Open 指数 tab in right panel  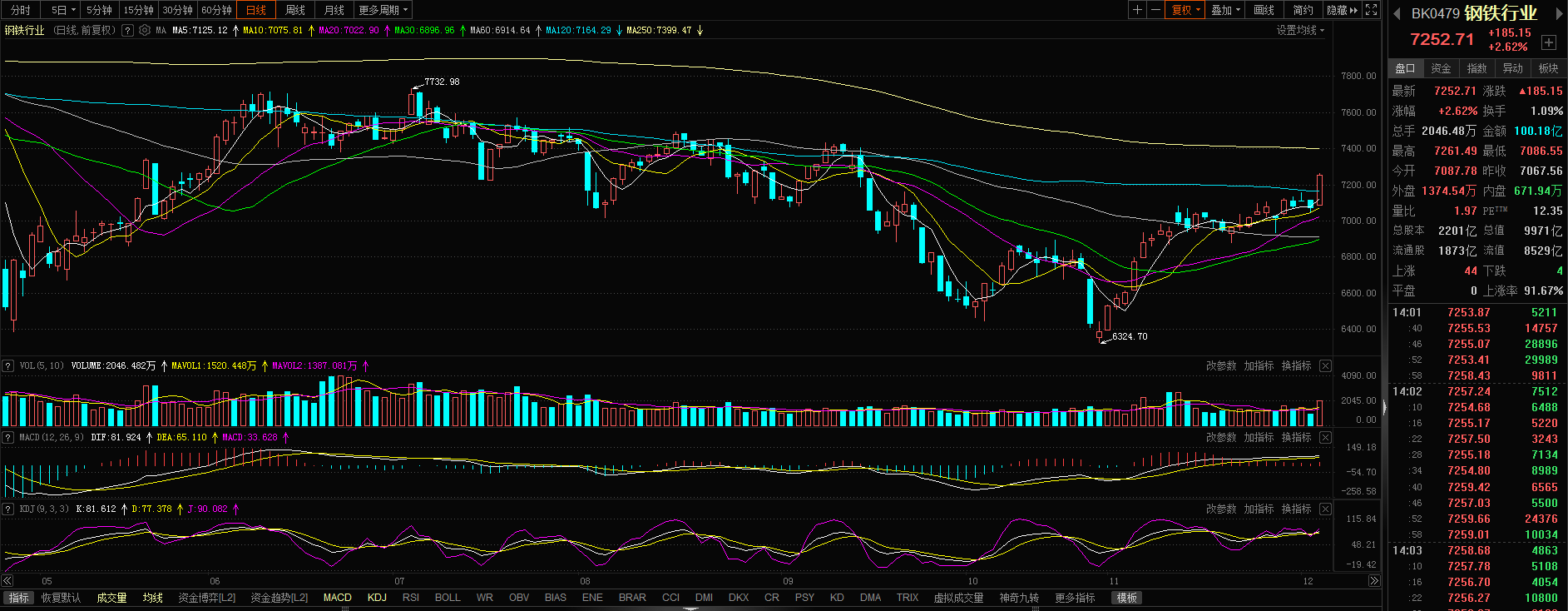1476,68
